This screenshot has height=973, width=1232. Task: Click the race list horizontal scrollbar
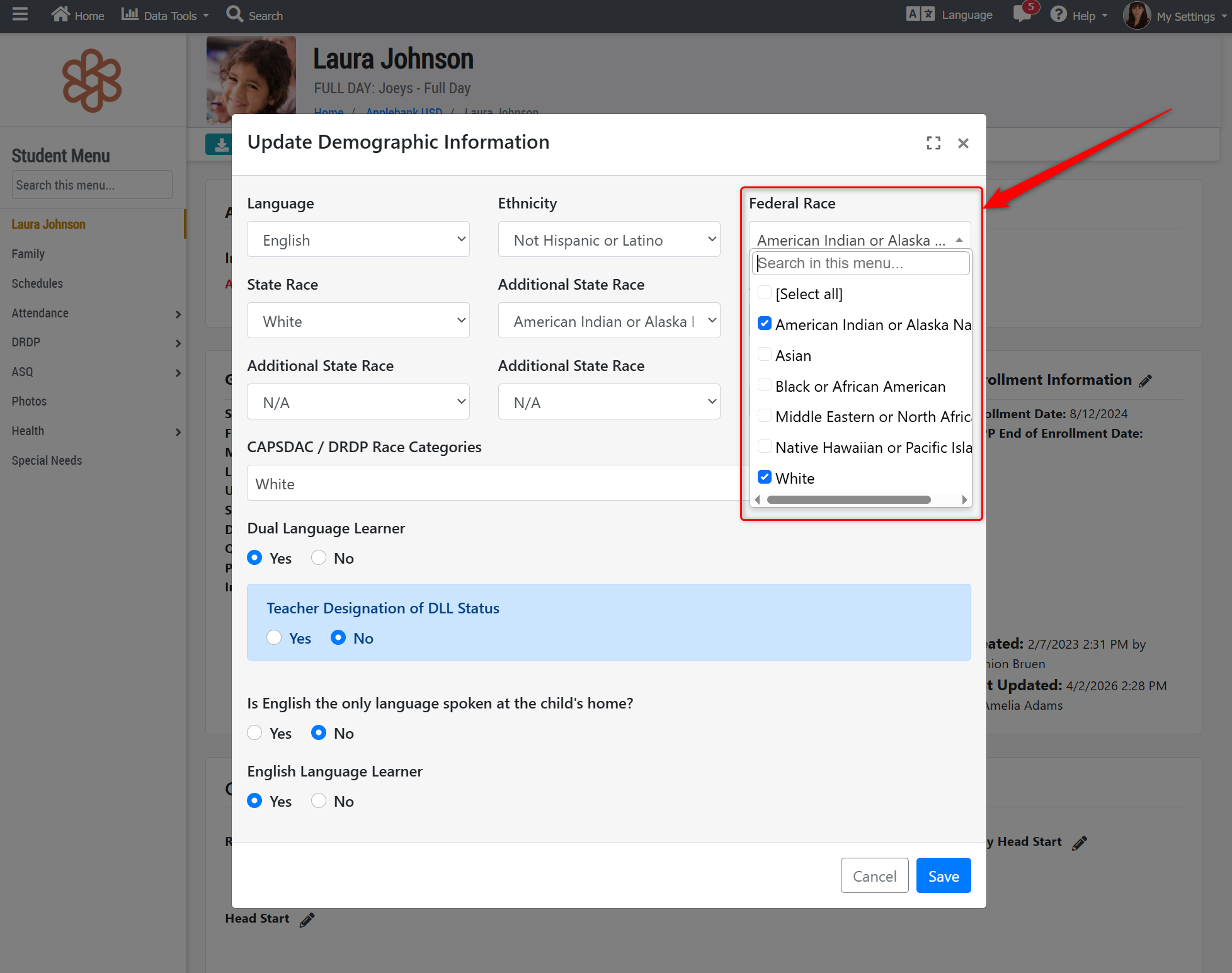click(848, 500)
